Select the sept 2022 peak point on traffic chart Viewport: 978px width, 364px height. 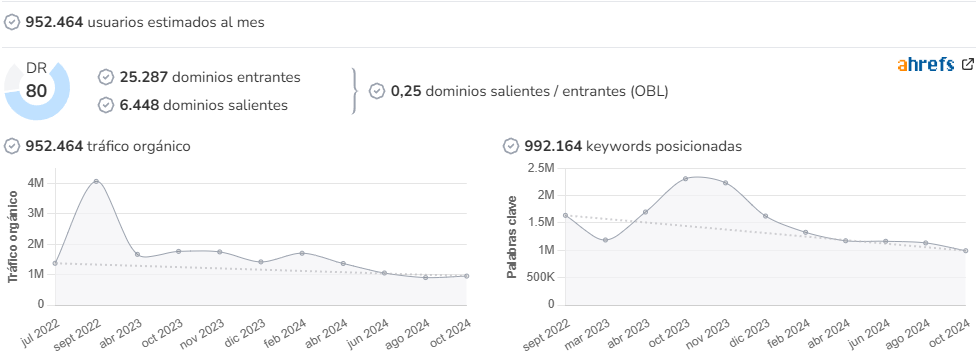[x=96, y=181]
